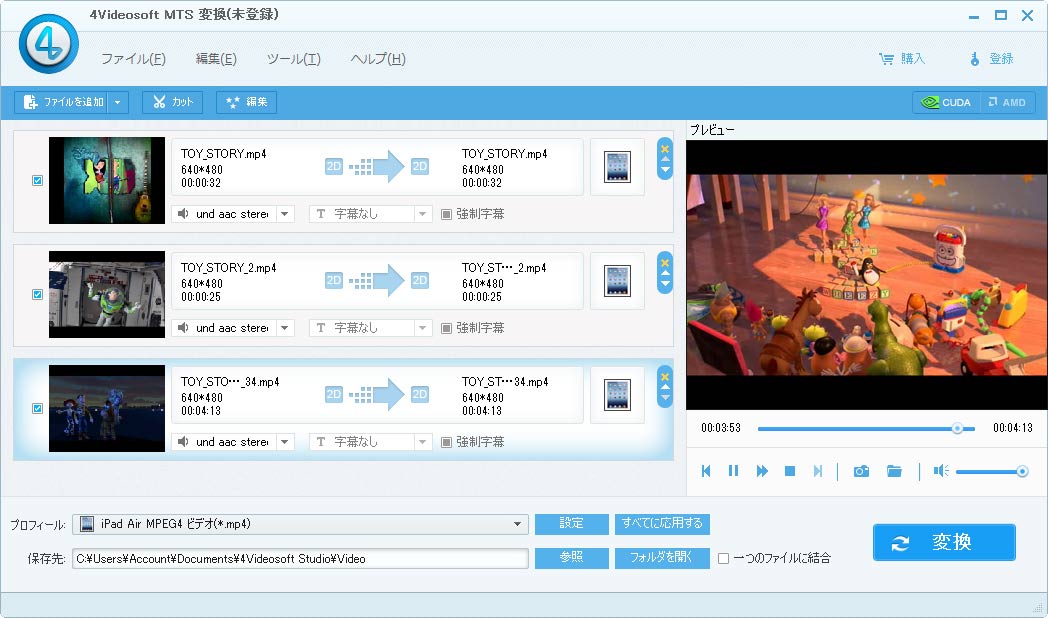Toggle forced subtitles for TOY_STORY_2.mp4
Image resolution: width=1048 pixels, height=618 pixels.
pos(446,328)
